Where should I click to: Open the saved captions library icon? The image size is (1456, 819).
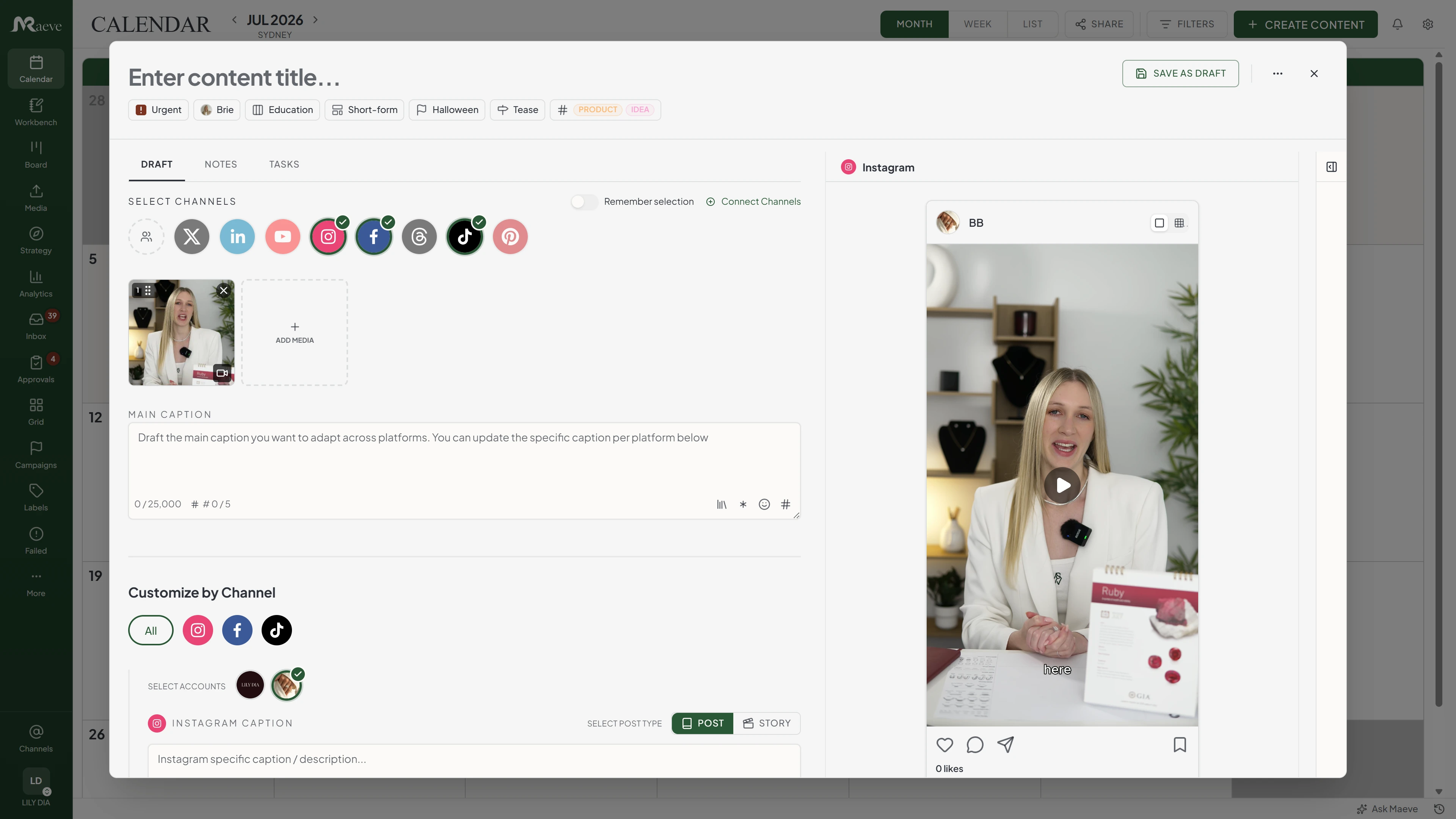point(722,504)
